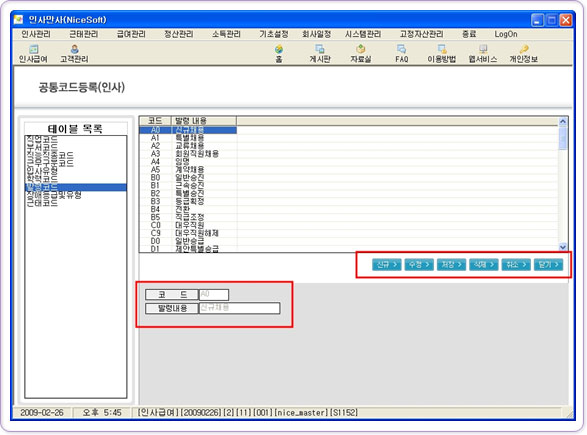Screen dimensions: 587x435
Task: Open the 인사관리 menu
Action: [x=36, y=34]
